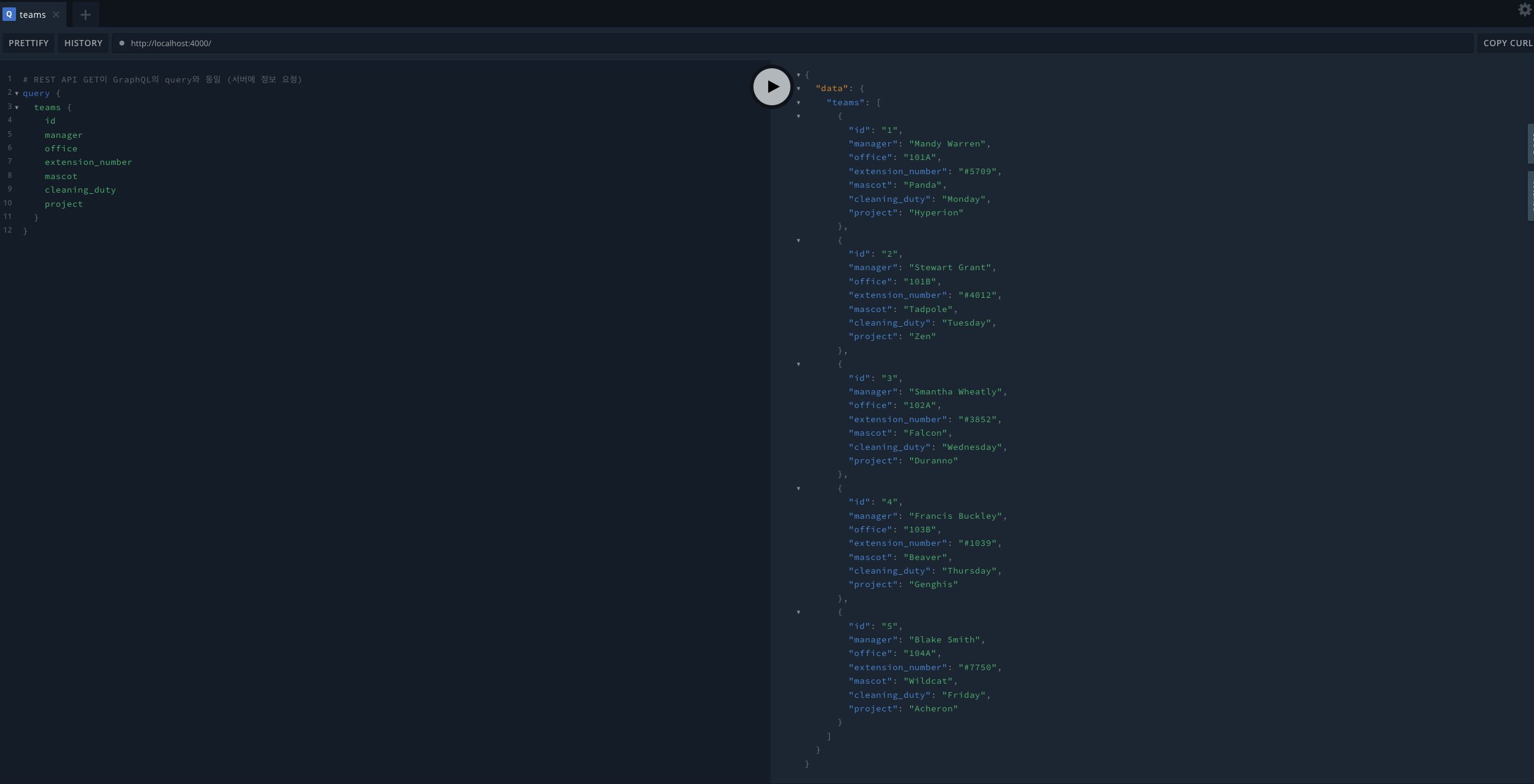1534x784 pixels.
Task: Collapse the "teams" array in response
Action: point(798,103)
